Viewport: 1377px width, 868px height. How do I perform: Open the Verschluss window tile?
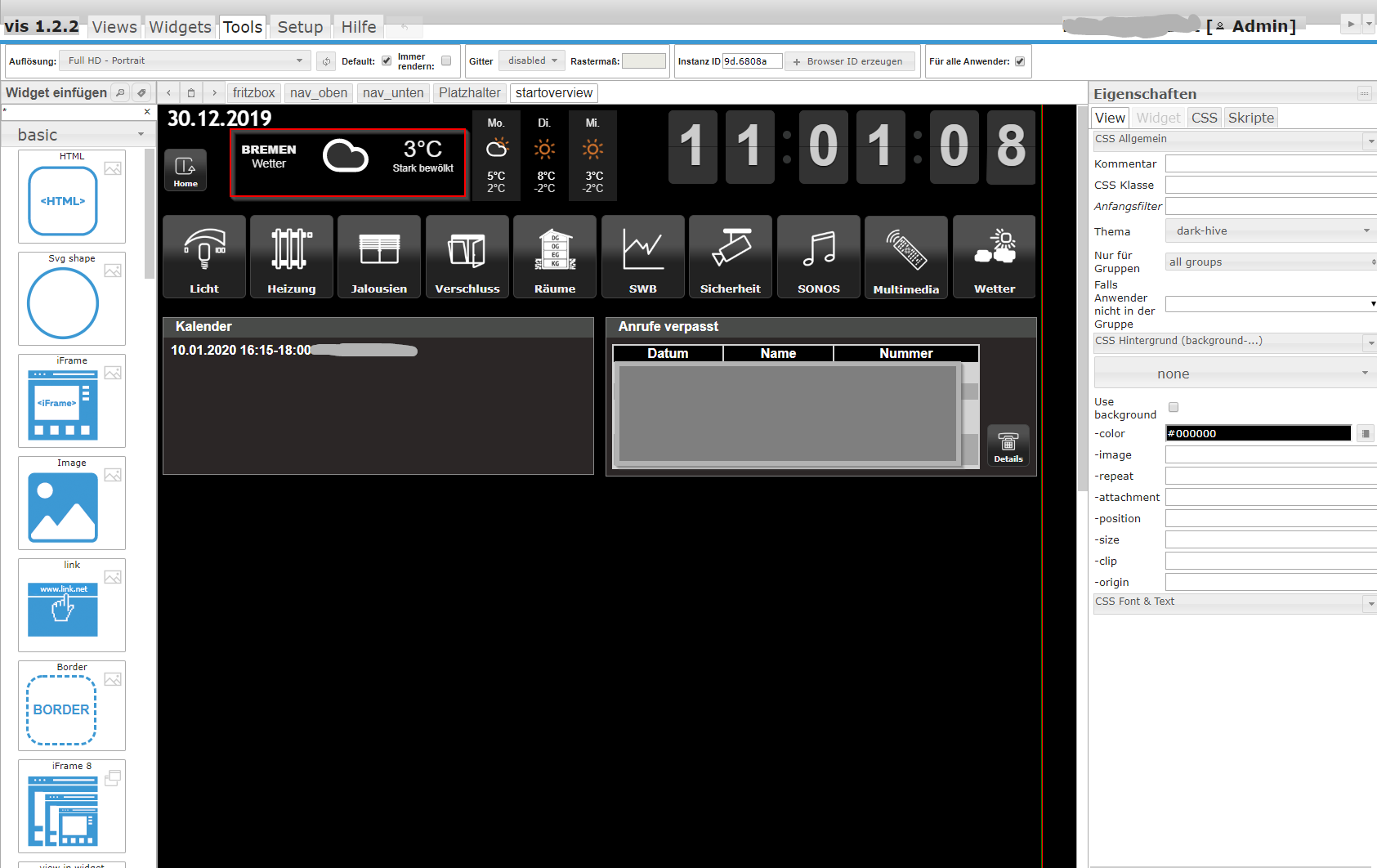coord(467,257)
